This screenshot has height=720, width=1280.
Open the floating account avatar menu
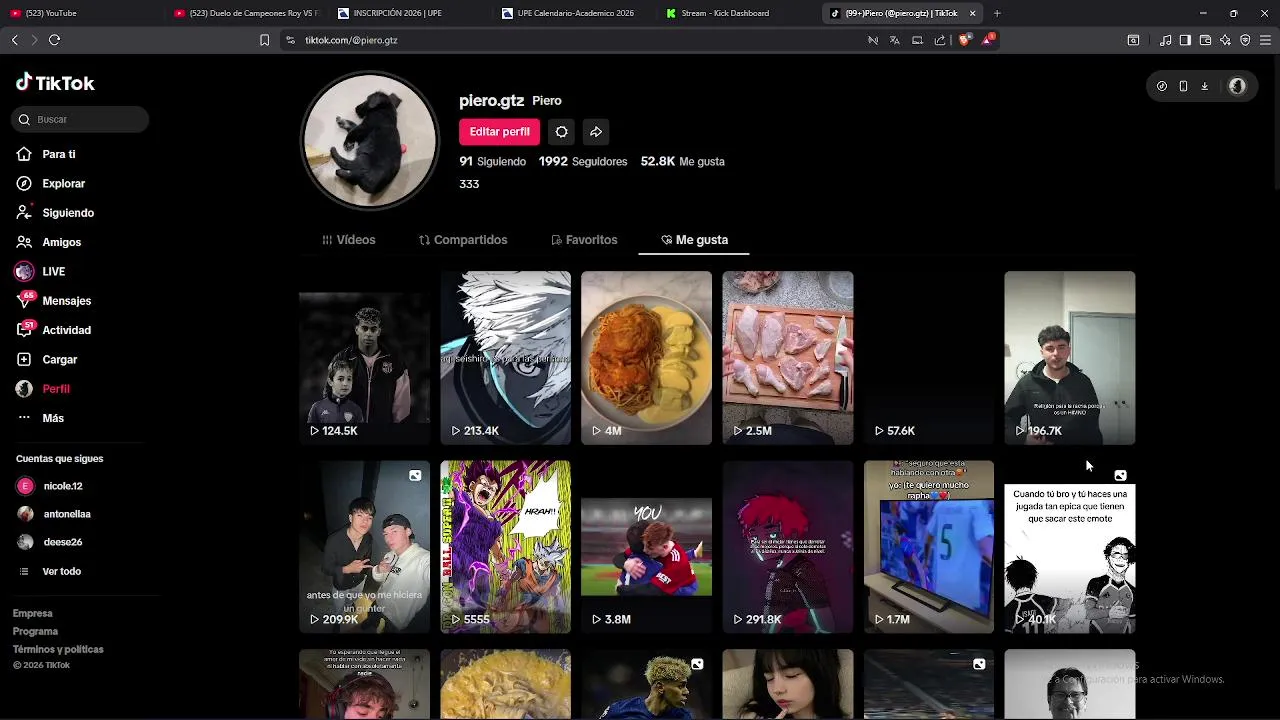[1237, 86]
